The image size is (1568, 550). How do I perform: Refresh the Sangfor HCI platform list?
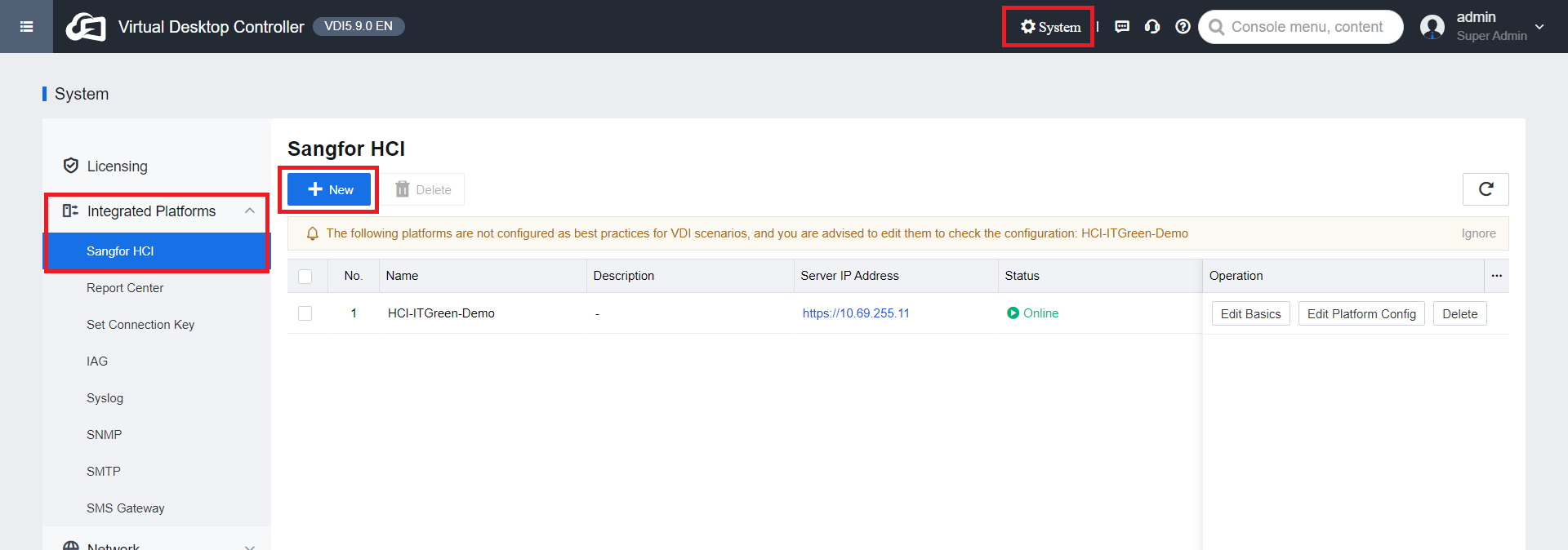click(1486, 189)
